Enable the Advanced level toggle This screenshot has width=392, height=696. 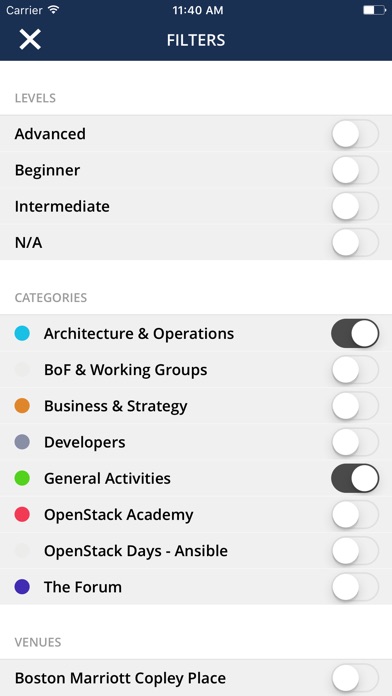click(x=355, y=134)
